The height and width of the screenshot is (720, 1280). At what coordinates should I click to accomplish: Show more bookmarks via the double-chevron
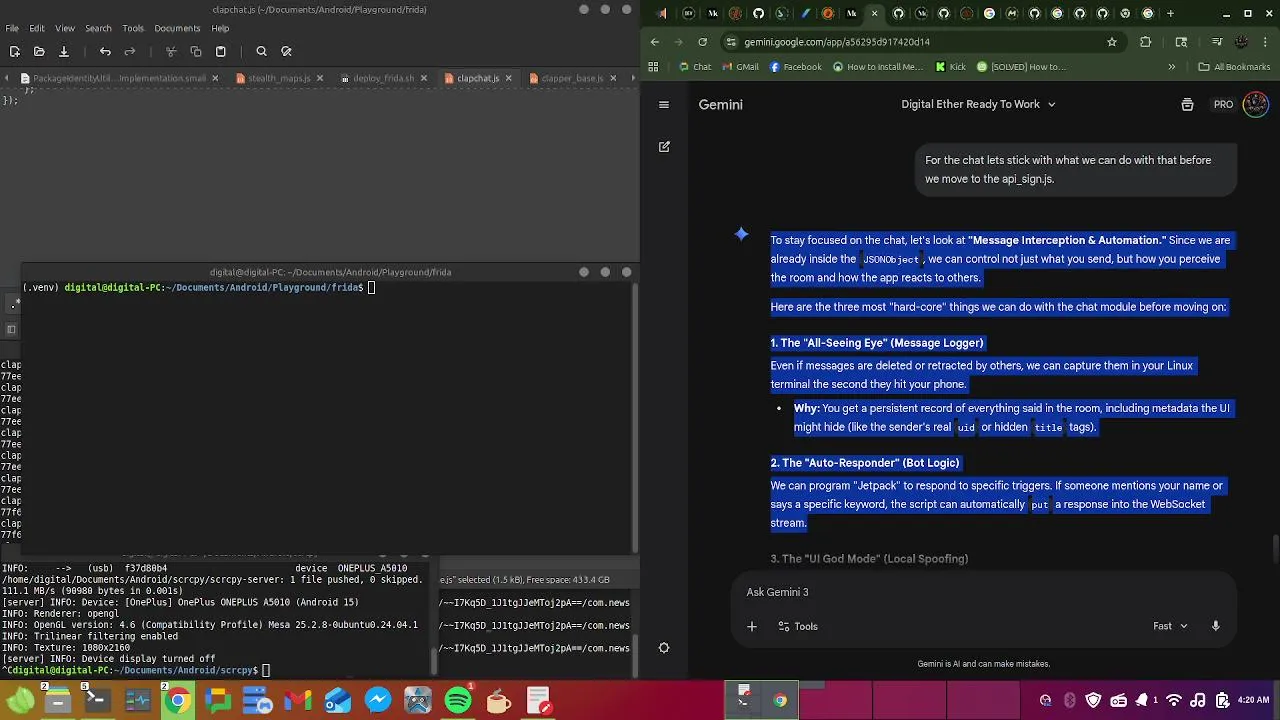pyautogui.click(x=1172, y=67)
